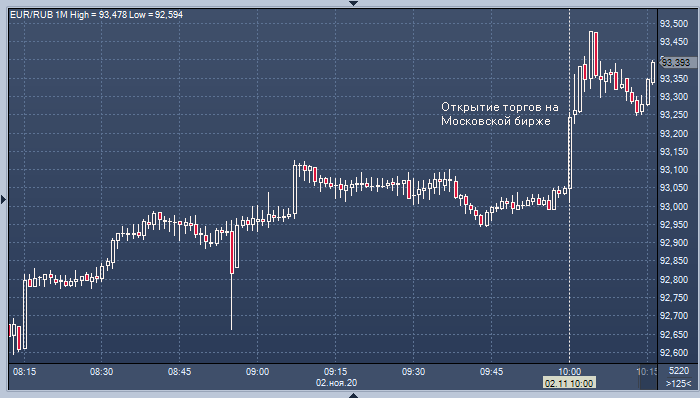Click the top-edge collapse arrow

(x=353, y=3)
